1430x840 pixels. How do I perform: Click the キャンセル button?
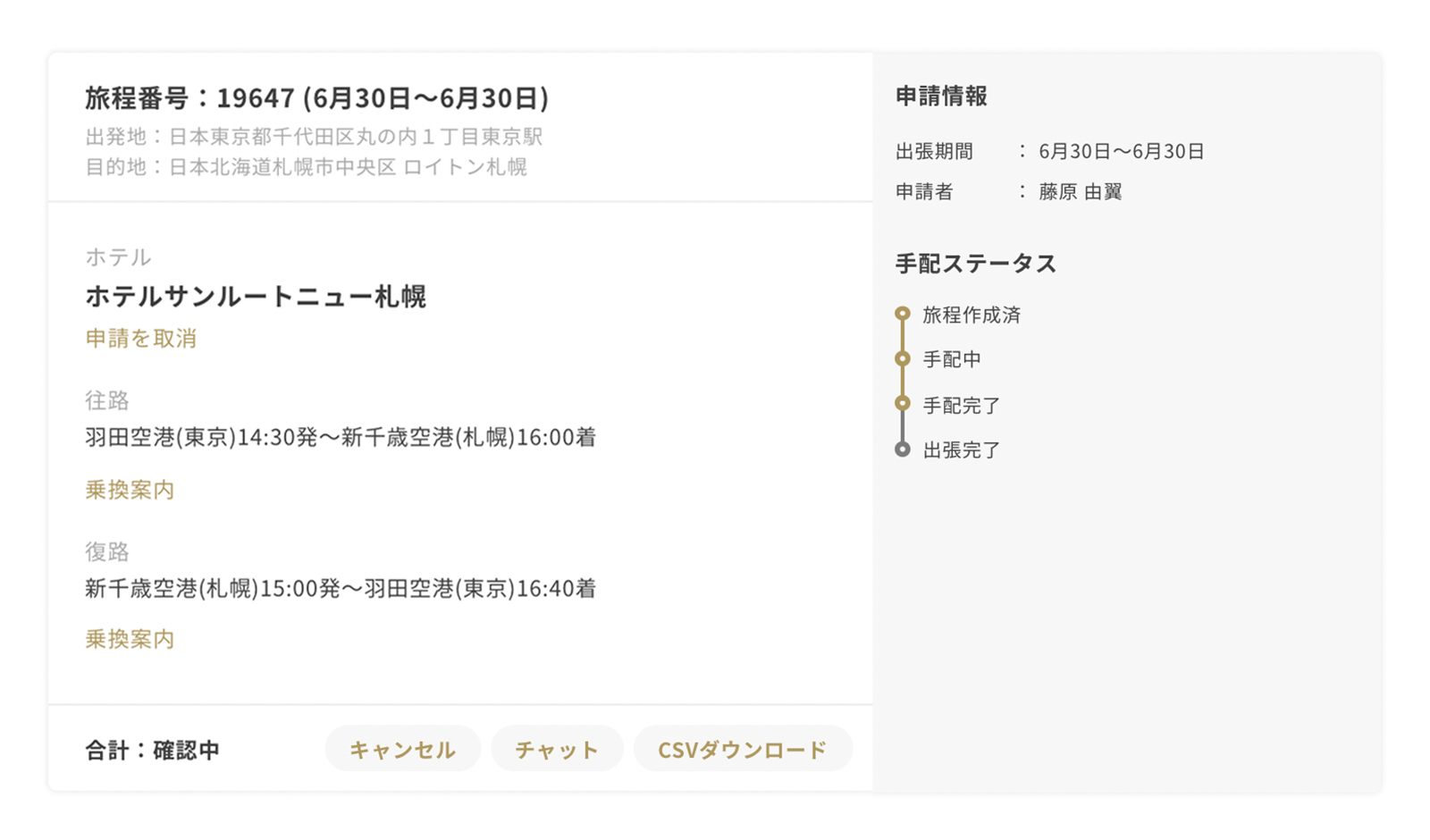click(402, 749)
